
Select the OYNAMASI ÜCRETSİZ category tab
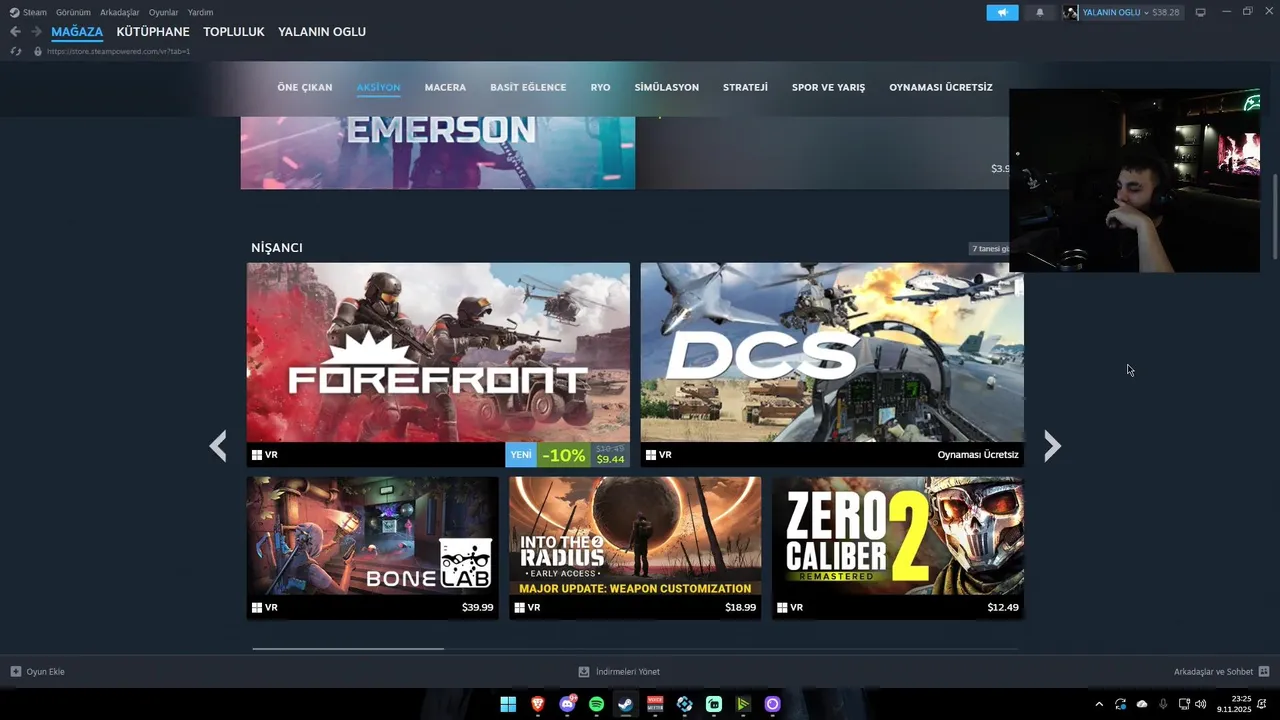941,88
